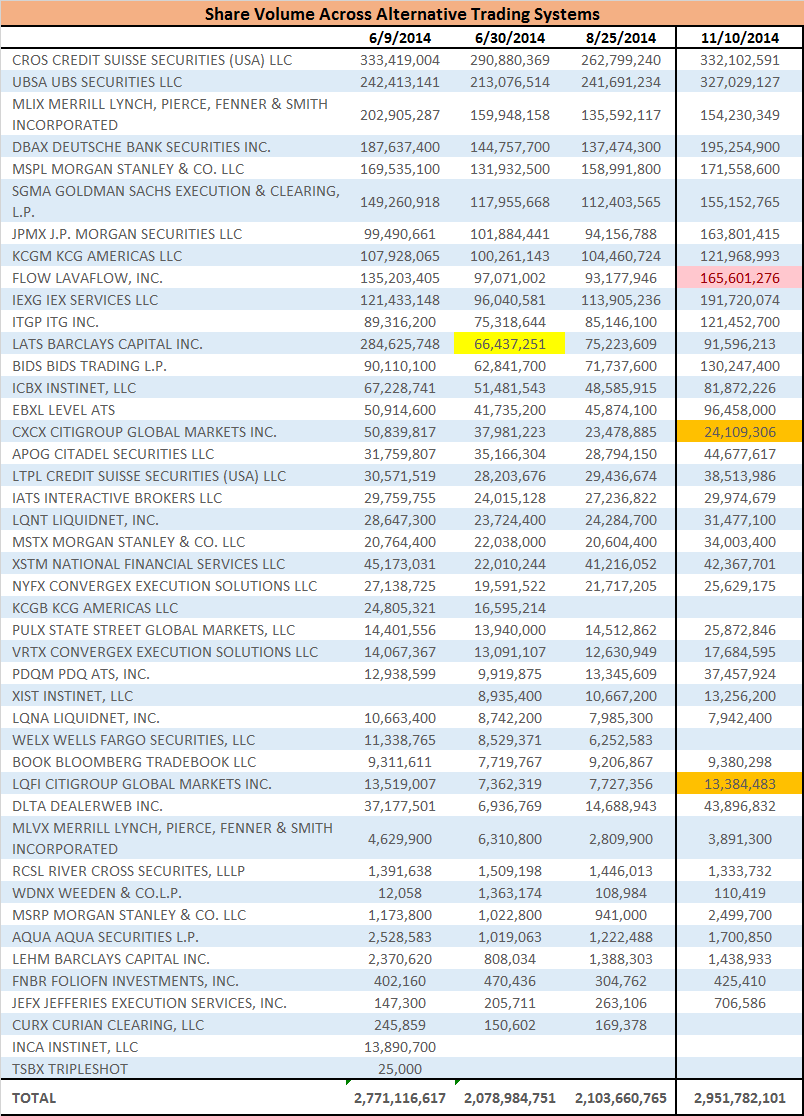Select cell 333,419,004
This screenshot has height=1116, width=804.
(400, 60)
